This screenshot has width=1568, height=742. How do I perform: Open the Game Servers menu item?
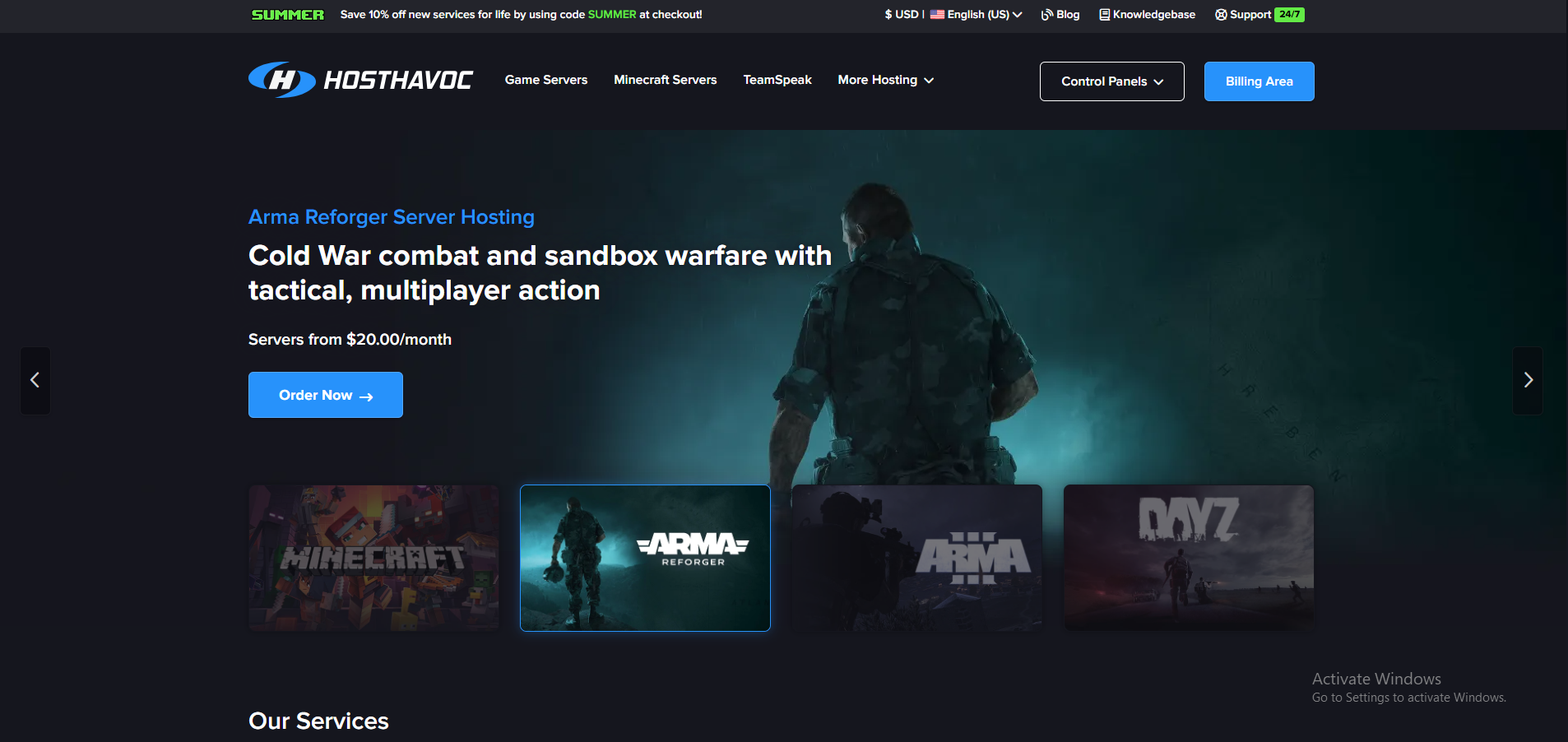click(546, 80)
